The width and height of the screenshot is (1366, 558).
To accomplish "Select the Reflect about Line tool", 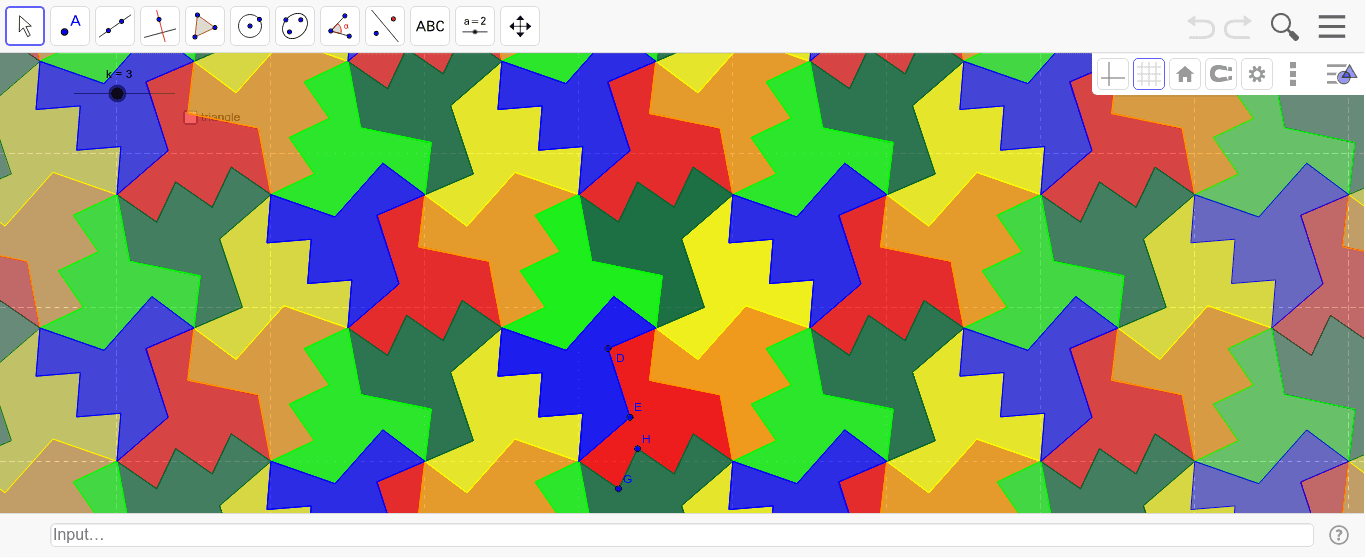I will point(385,26).
